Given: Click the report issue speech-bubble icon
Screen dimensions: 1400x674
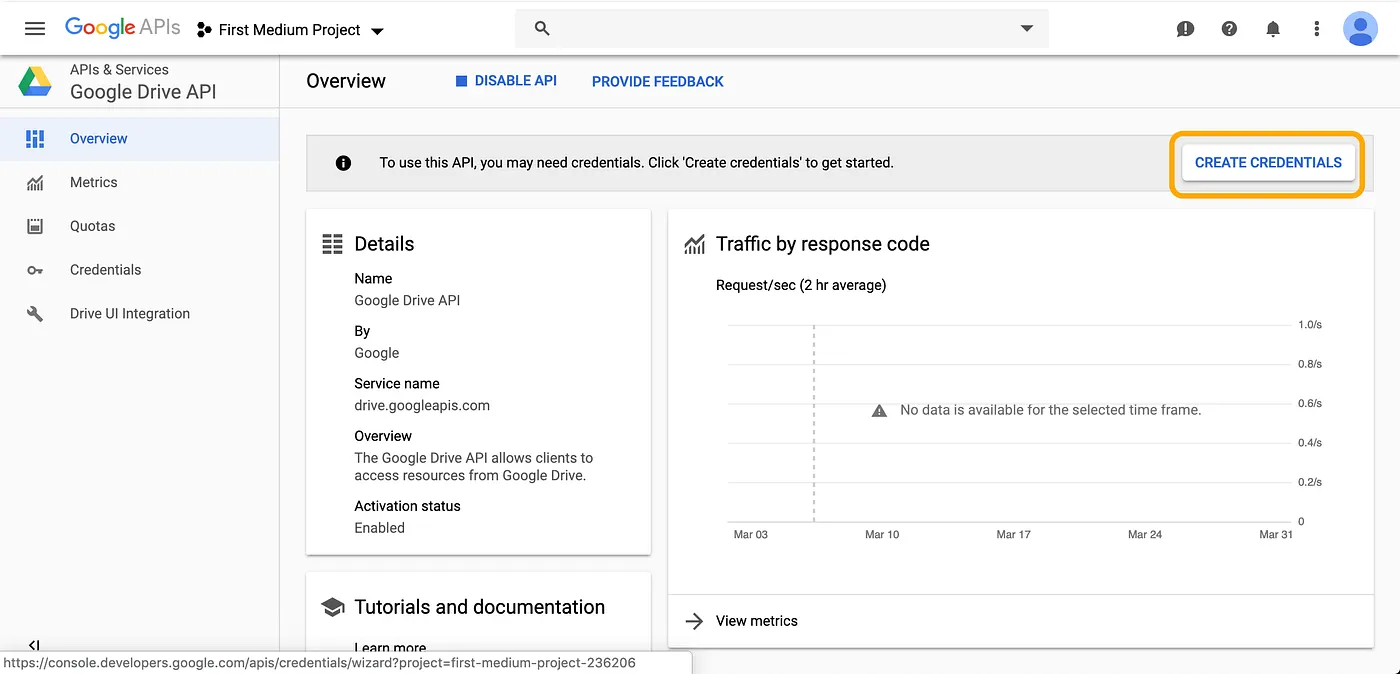Looking at the screenshot, I should 1185,29.
